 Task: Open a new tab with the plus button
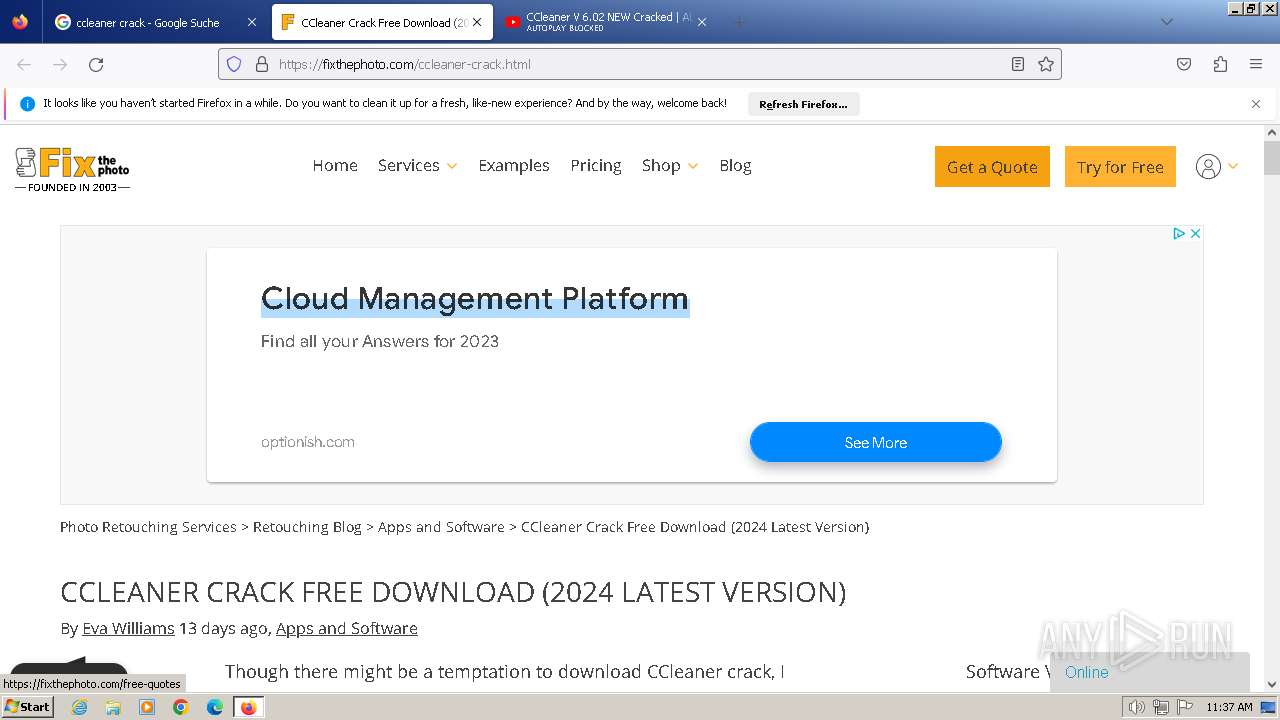coord(739,22)
